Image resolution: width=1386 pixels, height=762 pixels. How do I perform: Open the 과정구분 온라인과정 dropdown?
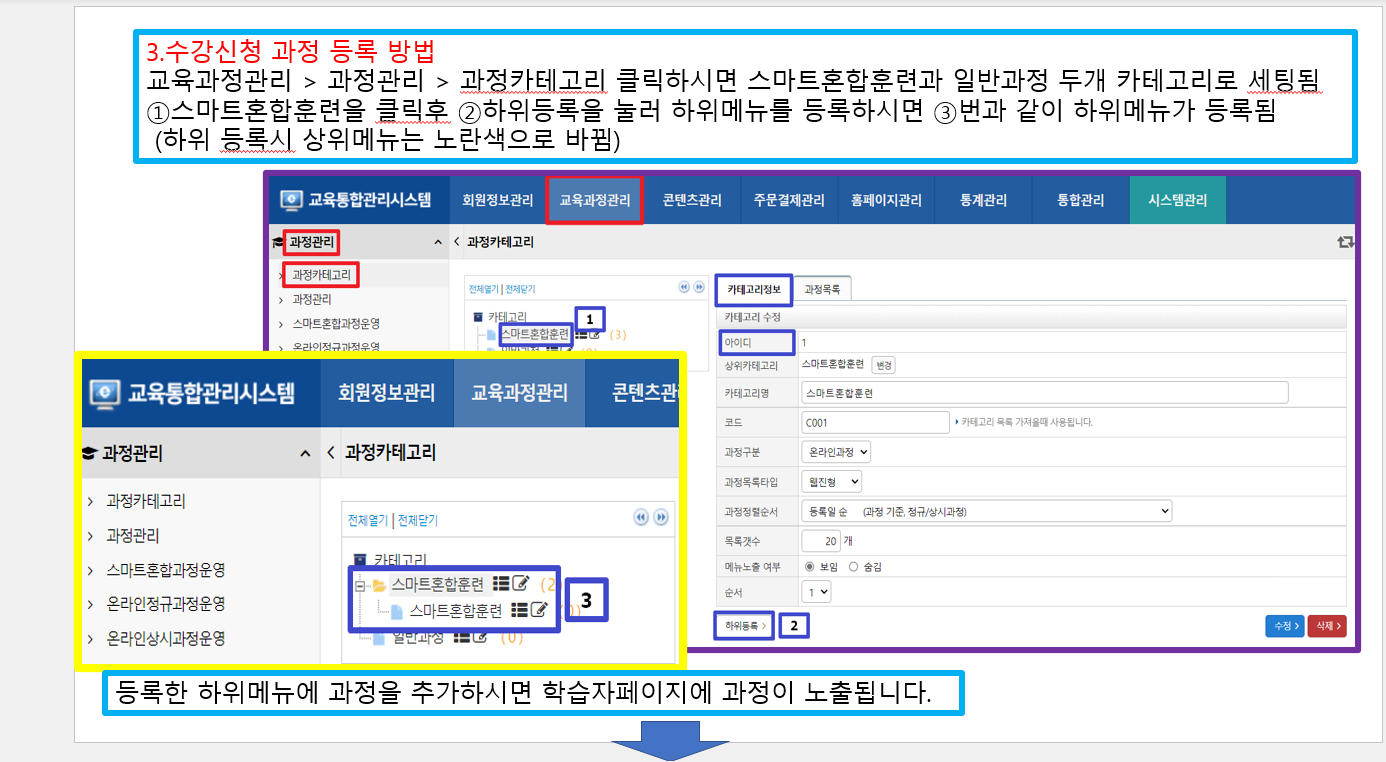836,452
